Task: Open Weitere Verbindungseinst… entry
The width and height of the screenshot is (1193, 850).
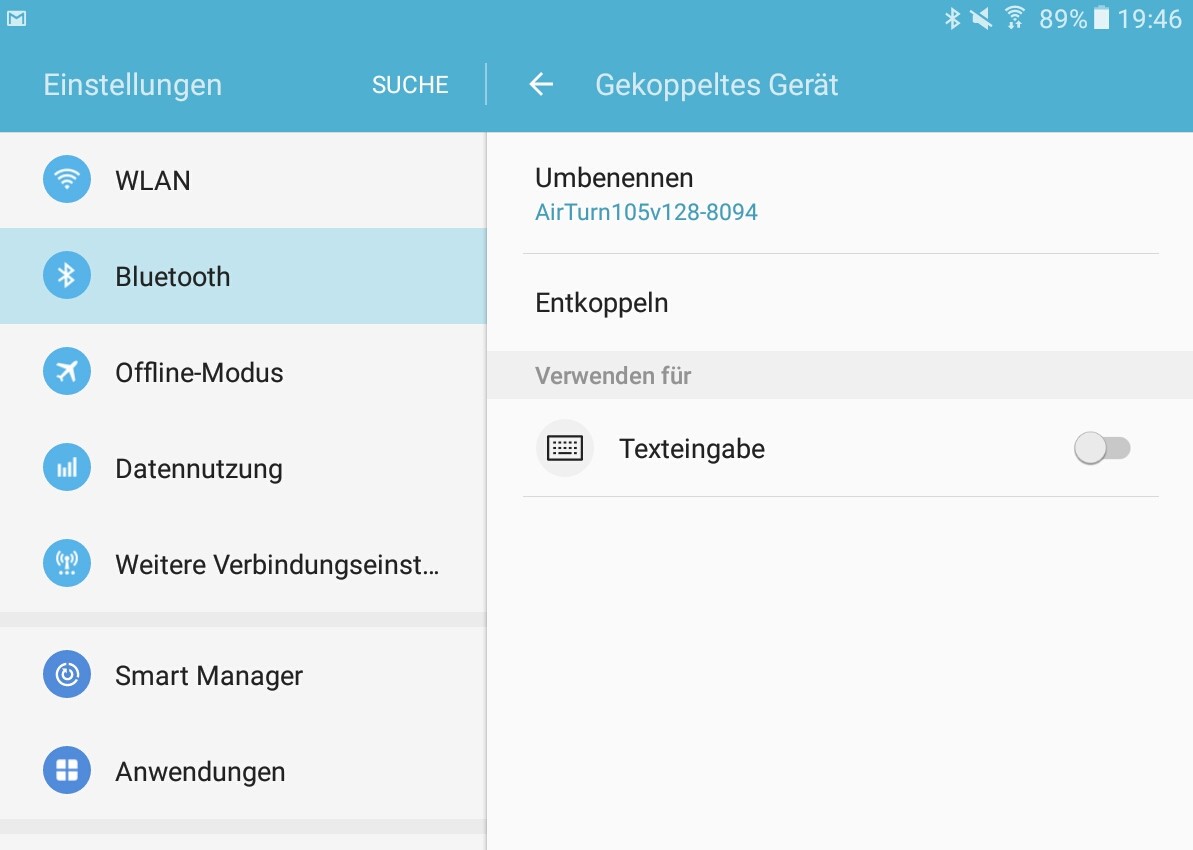Action: click(x=243, y=564)
